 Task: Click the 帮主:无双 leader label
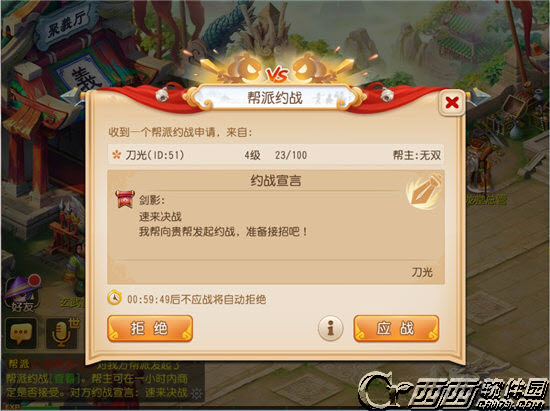[x=417, y=155]
